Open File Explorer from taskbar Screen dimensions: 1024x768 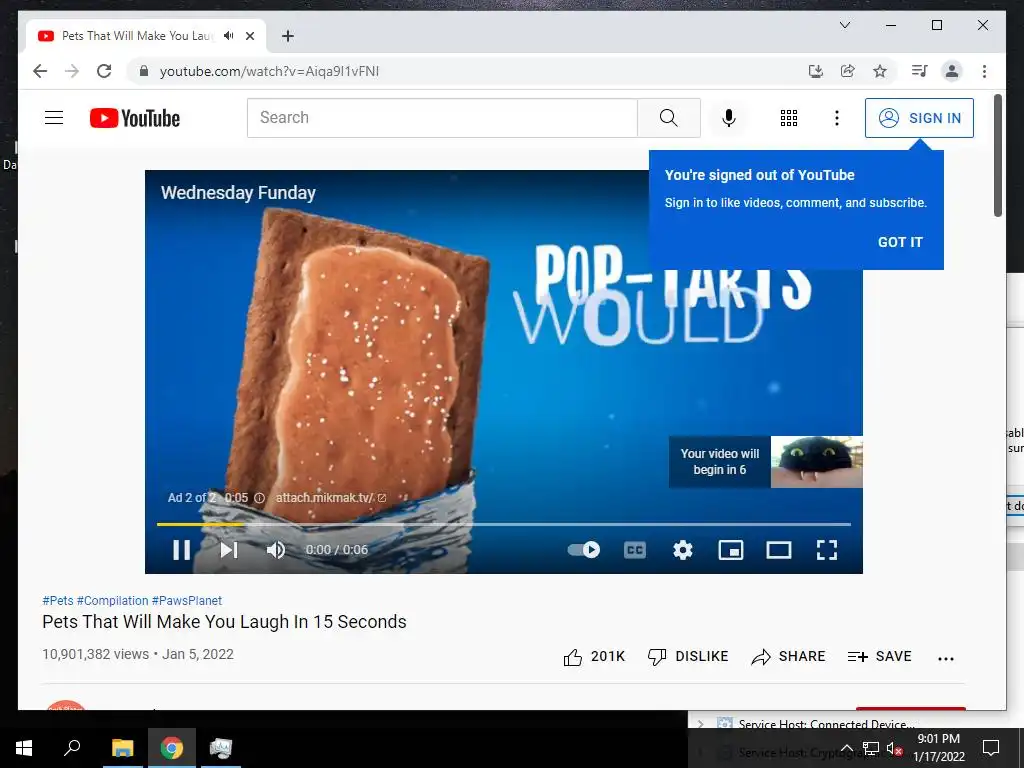tap(122, 748)
